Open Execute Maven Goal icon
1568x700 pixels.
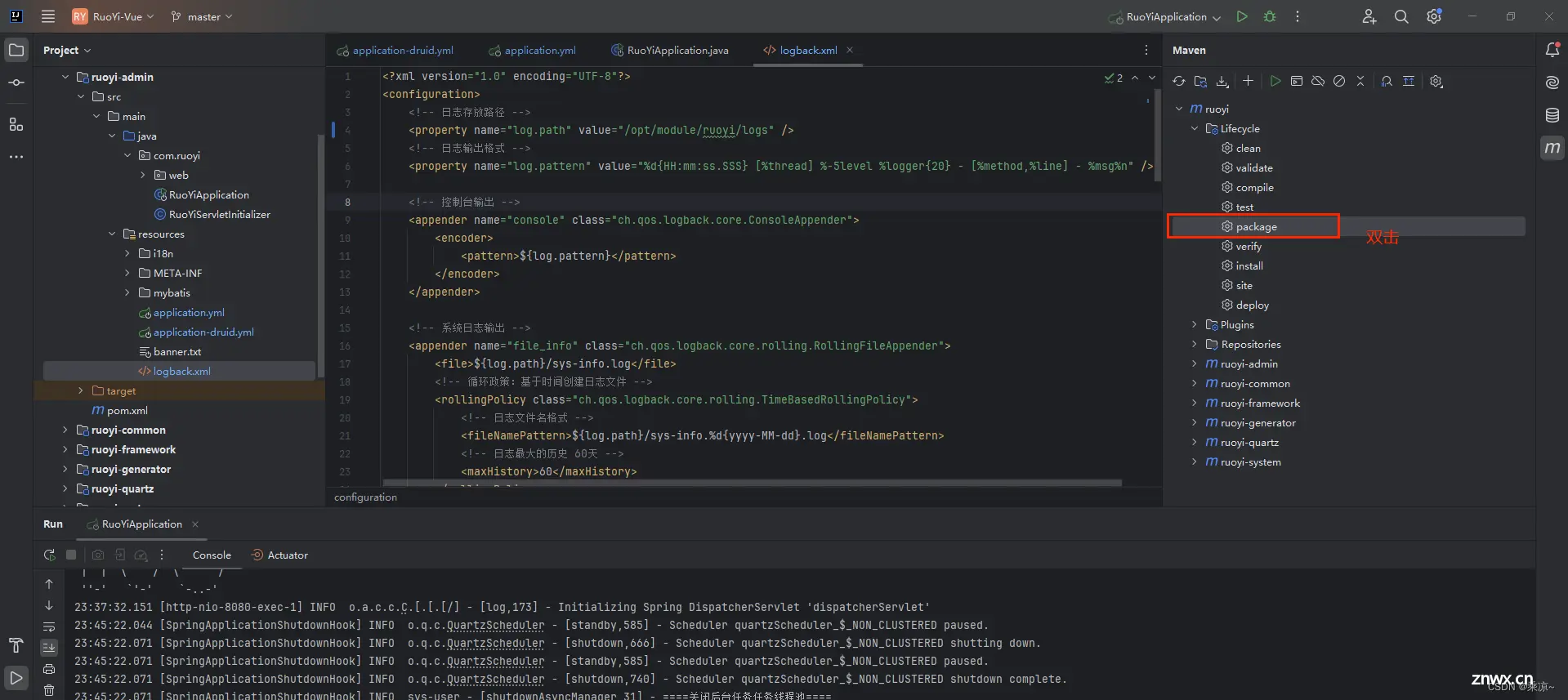tap(1297, 81)
